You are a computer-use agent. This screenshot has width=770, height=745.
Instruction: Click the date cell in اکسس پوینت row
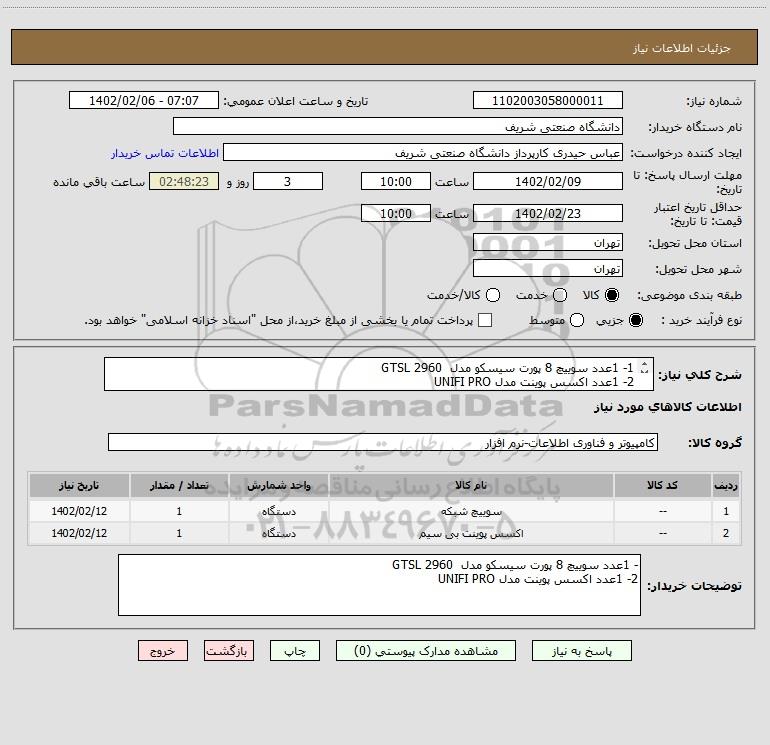pyautogui.click(x=79, y=533)
